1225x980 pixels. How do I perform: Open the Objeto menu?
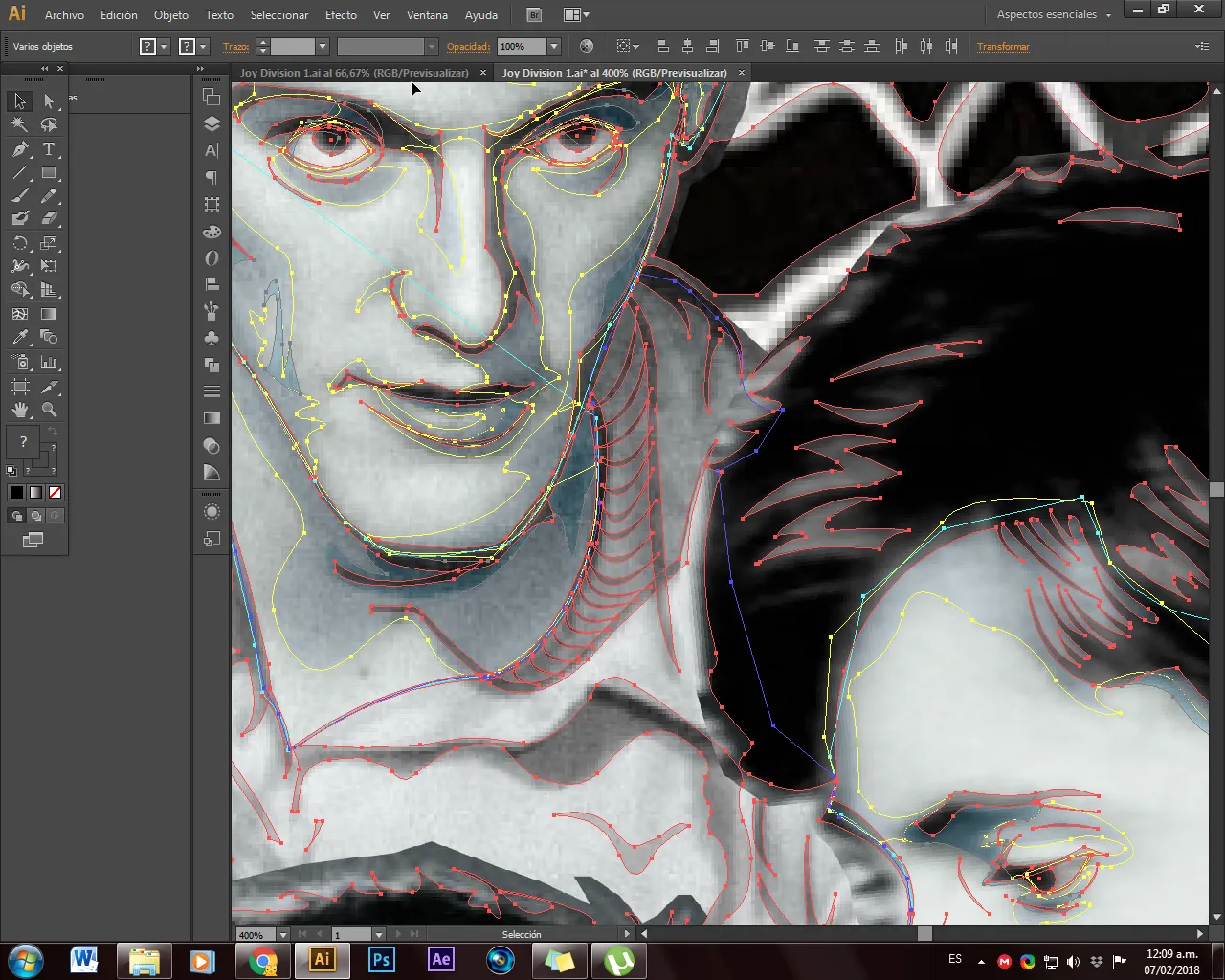(x=171, y=15)
